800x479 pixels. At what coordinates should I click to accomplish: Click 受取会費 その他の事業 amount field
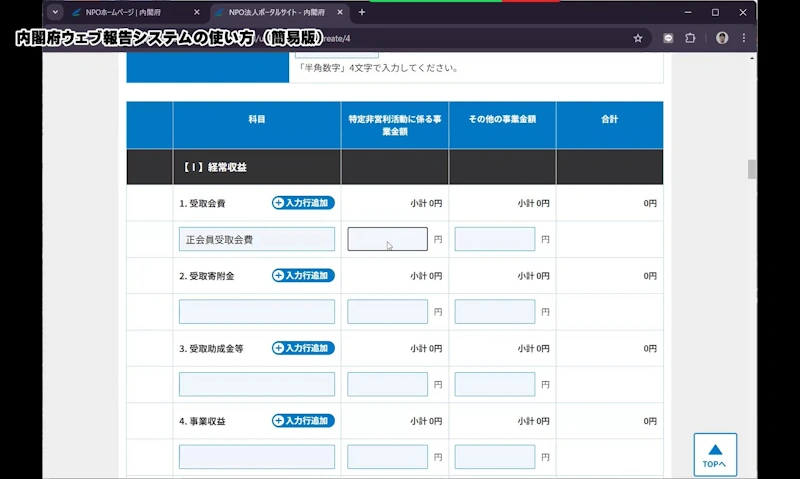495,240
